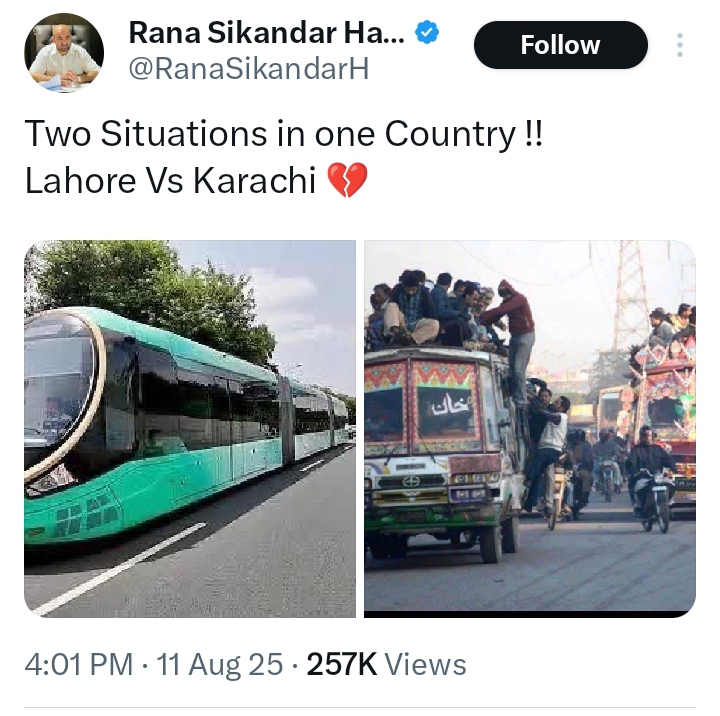
Task: Click the blue verified badge icon
Action: [x=427, y=32]
